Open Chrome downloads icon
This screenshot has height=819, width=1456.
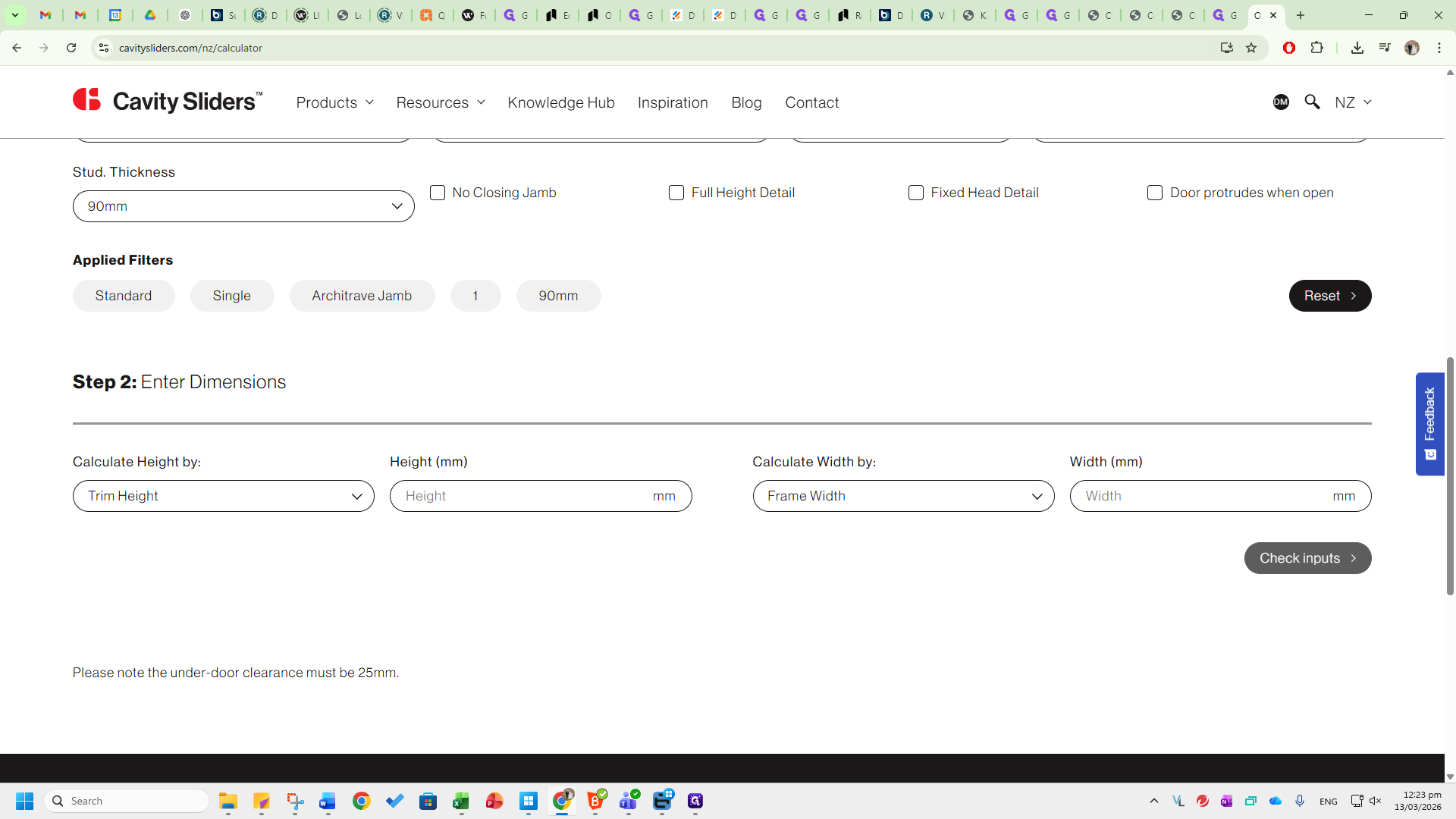[x=1357, y=48]
